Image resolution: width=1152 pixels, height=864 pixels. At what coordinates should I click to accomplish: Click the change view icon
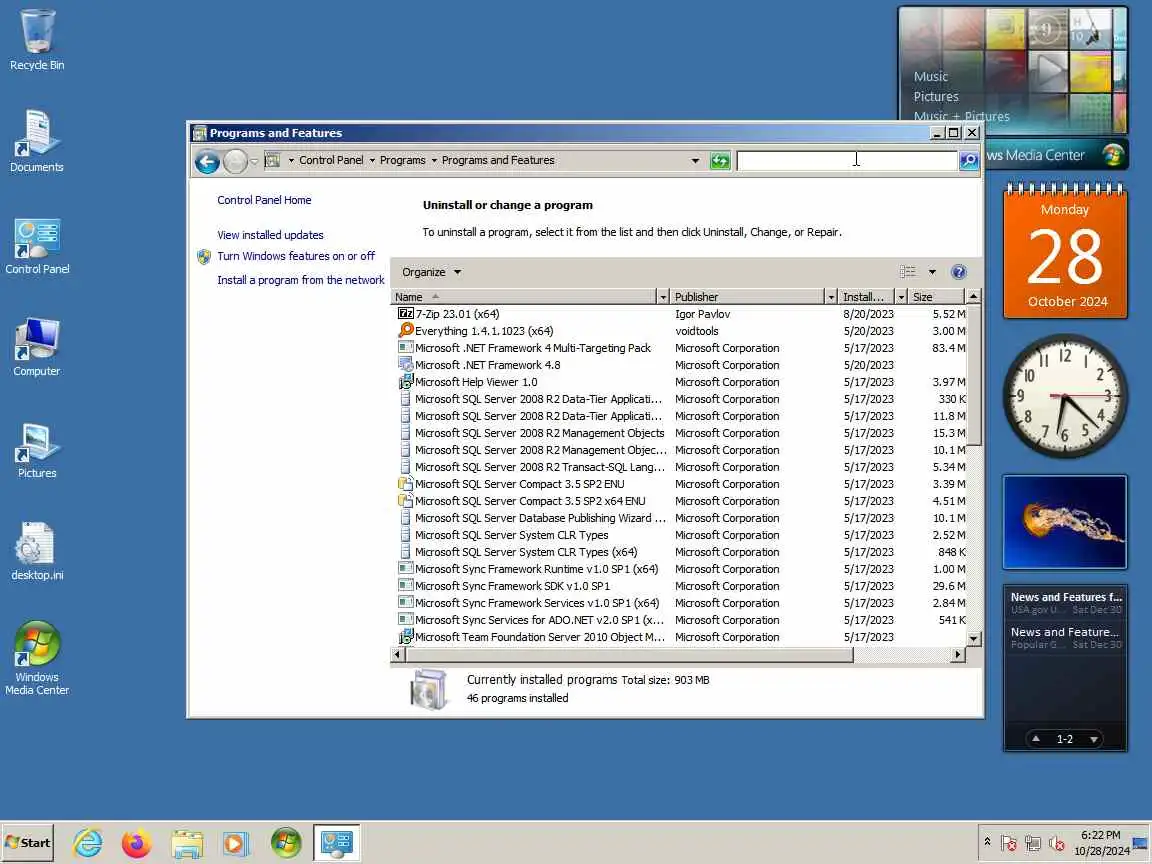pos(908,272)
